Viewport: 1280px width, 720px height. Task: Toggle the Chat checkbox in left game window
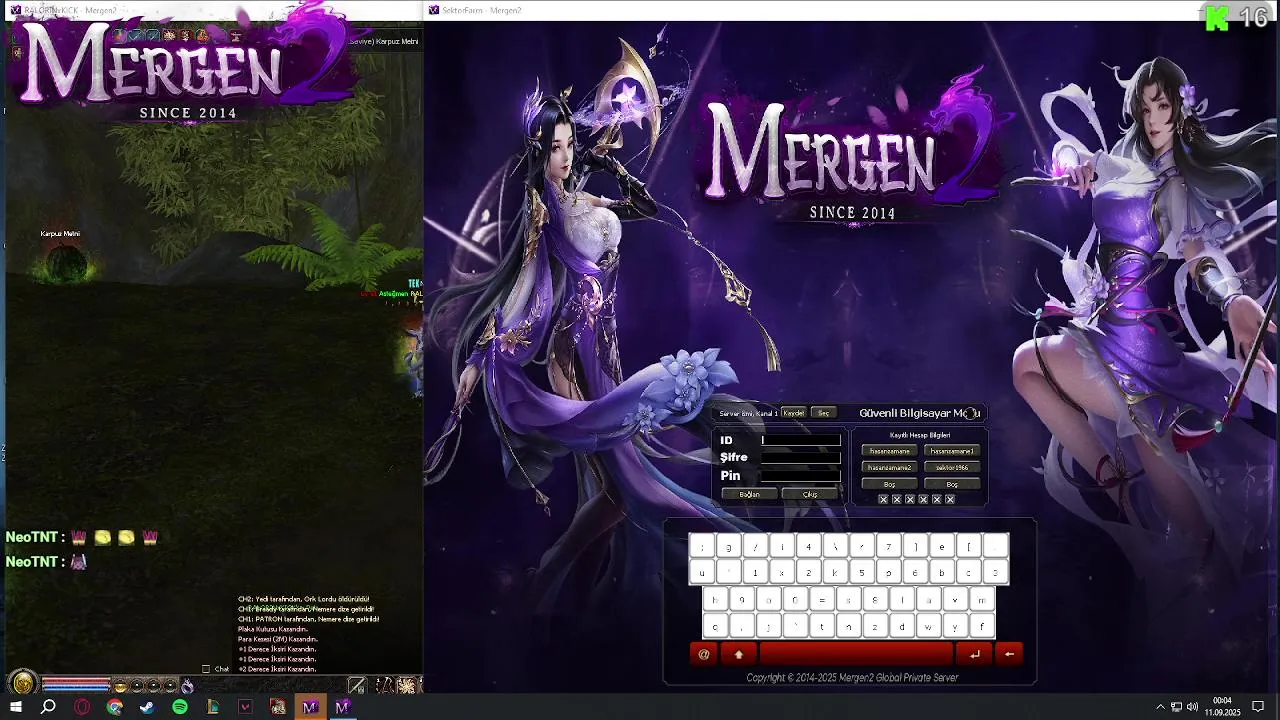[x=206, y=669]
